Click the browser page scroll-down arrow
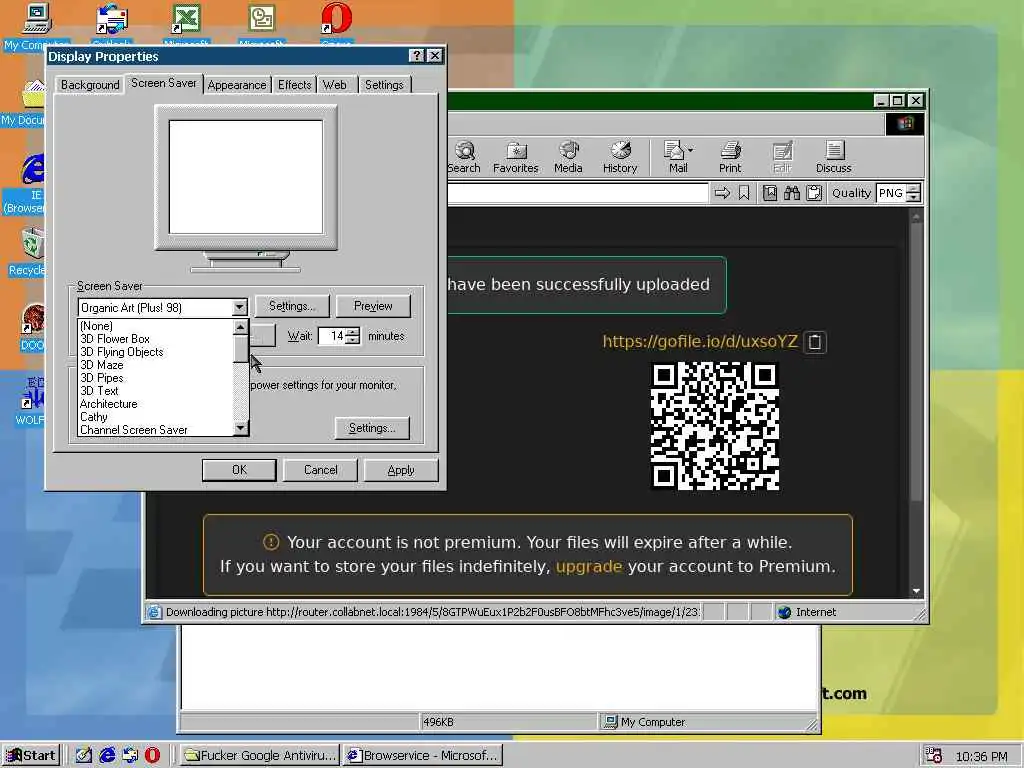Image resolution: width=1024 pixels, height=768 pixels. point(916,591)
